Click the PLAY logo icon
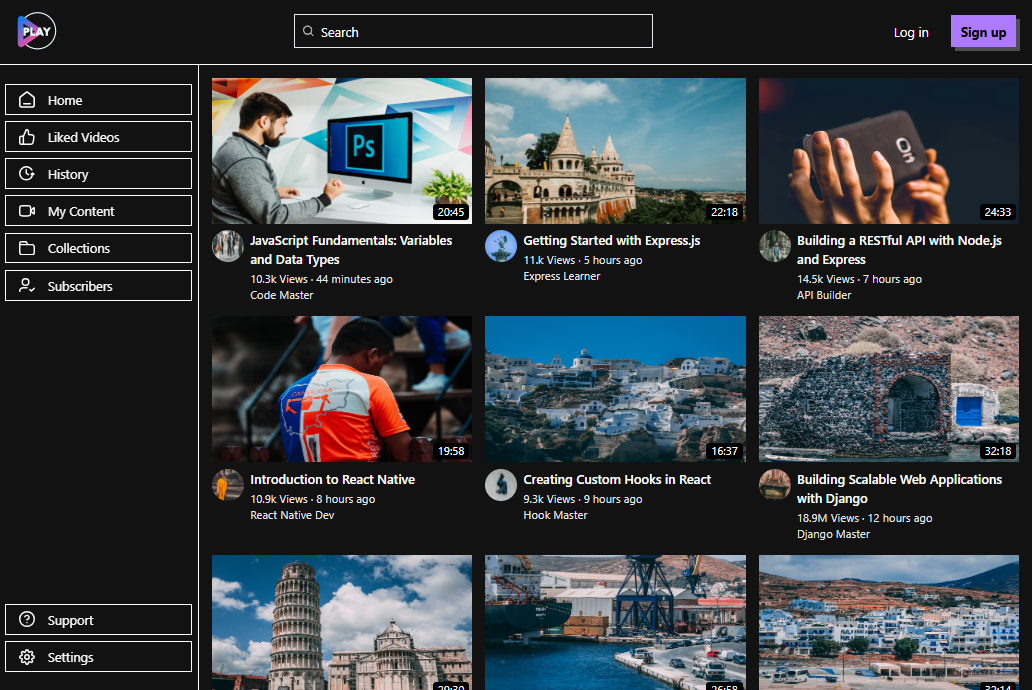The height and width of the screenshot is (690, 1033). 36,31
